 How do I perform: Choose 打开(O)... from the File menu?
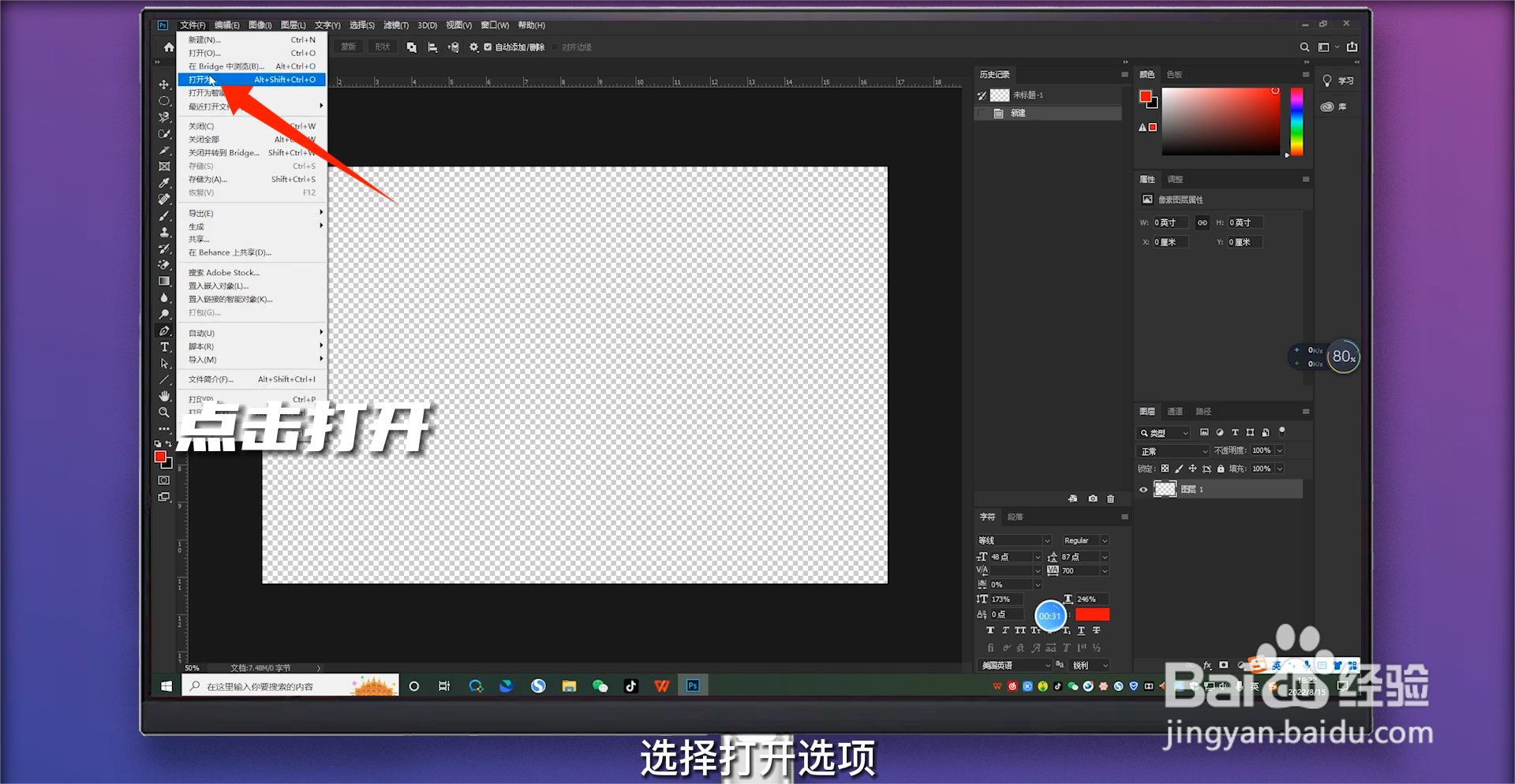pos(252,53)
